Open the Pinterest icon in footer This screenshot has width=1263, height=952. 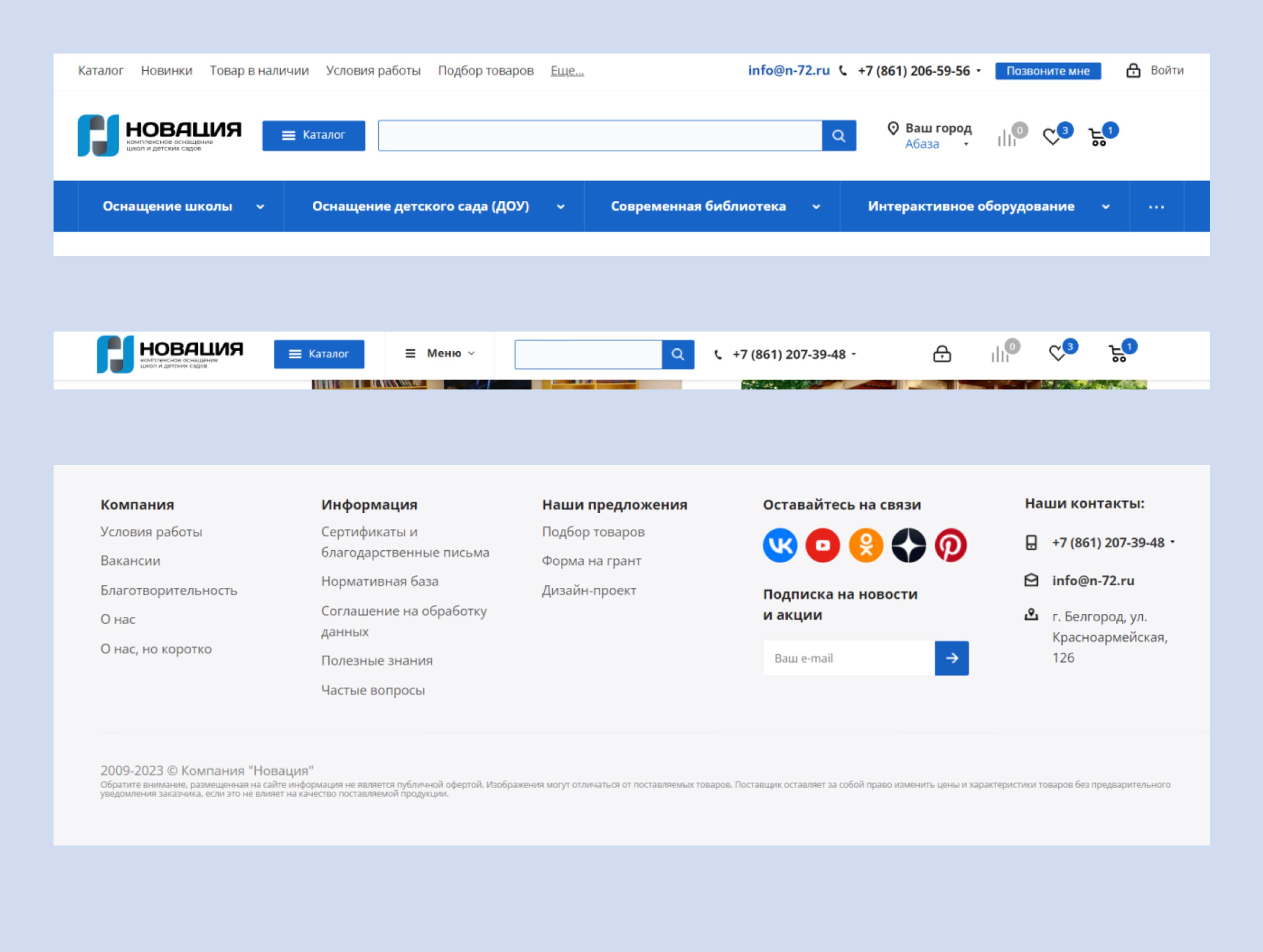coord(951,545)
